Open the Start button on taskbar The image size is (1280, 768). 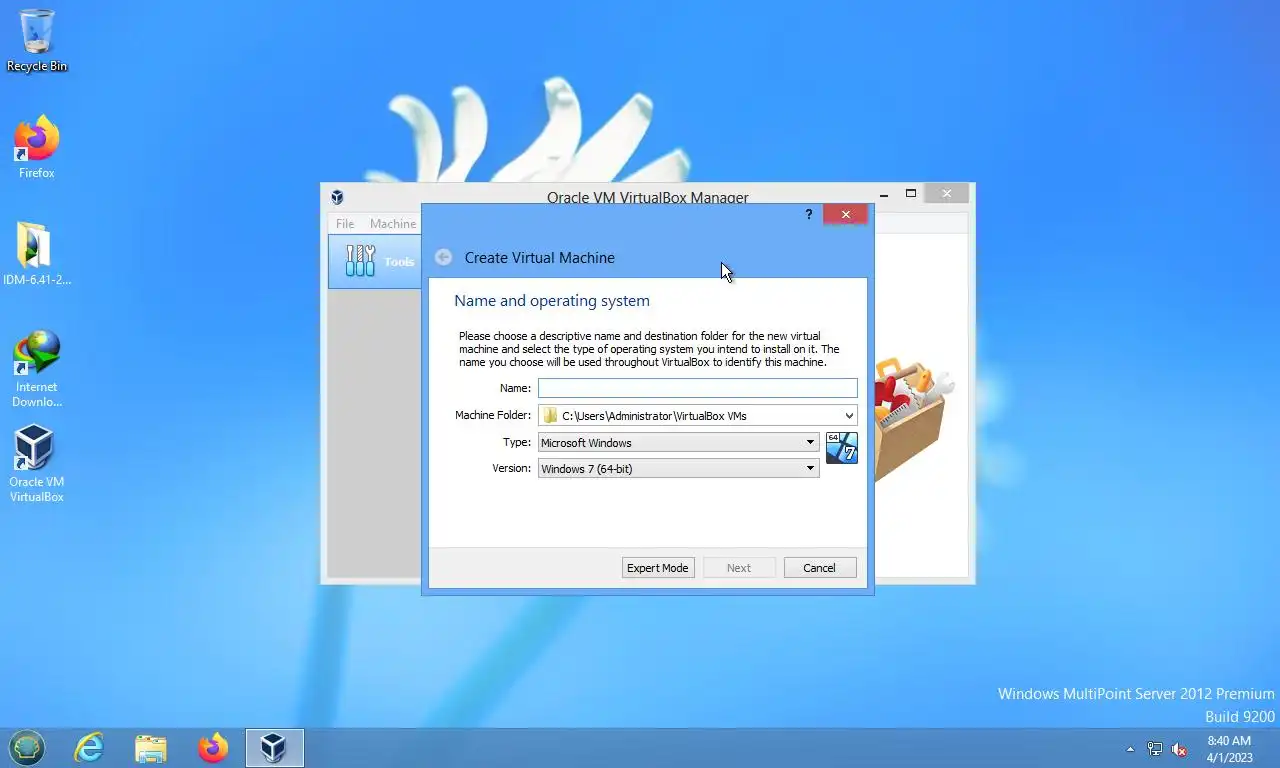(x=27, y=747)
